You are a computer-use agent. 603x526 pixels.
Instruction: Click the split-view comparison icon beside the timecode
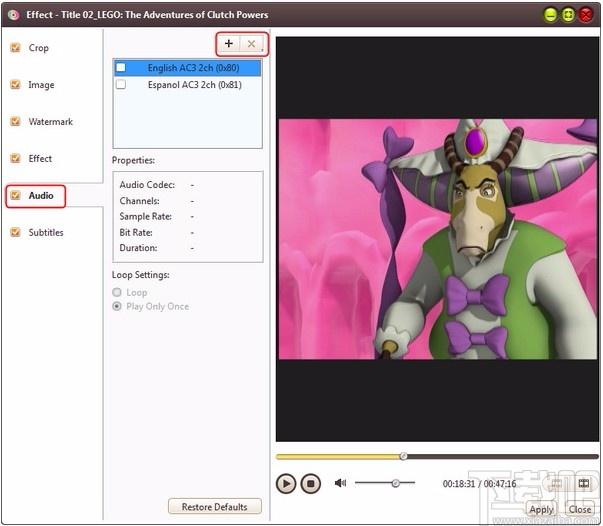click(584, 483)
